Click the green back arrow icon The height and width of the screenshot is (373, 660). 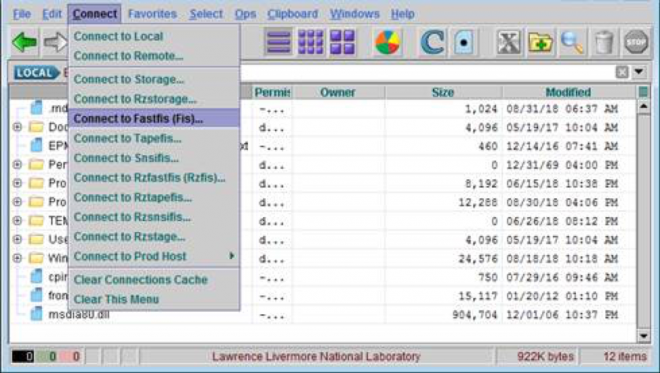(x=24, y=42)
